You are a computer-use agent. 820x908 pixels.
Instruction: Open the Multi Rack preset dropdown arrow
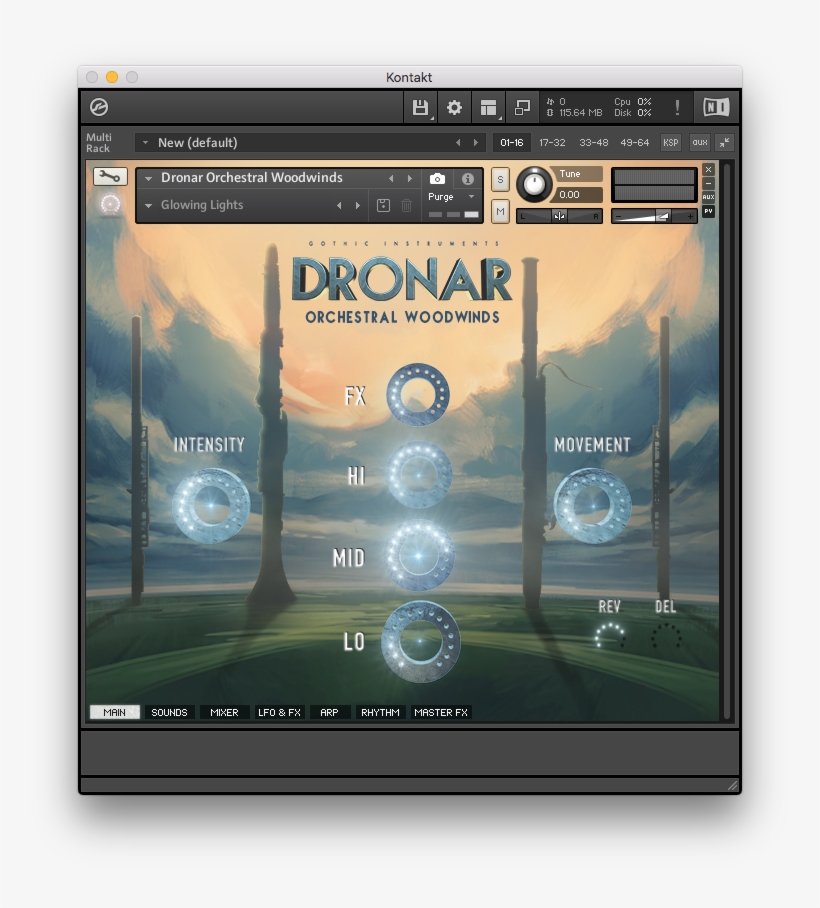145,142
